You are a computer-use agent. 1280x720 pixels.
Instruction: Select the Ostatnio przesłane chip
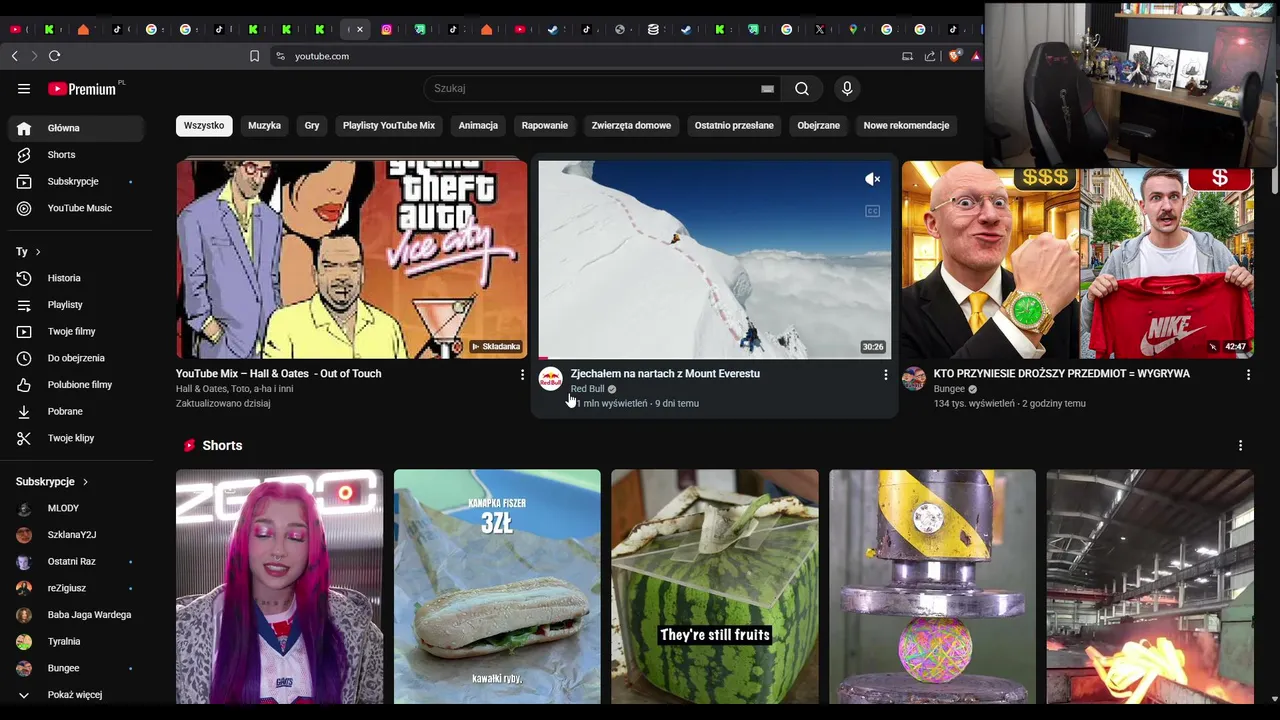click(x=734, y=126)
